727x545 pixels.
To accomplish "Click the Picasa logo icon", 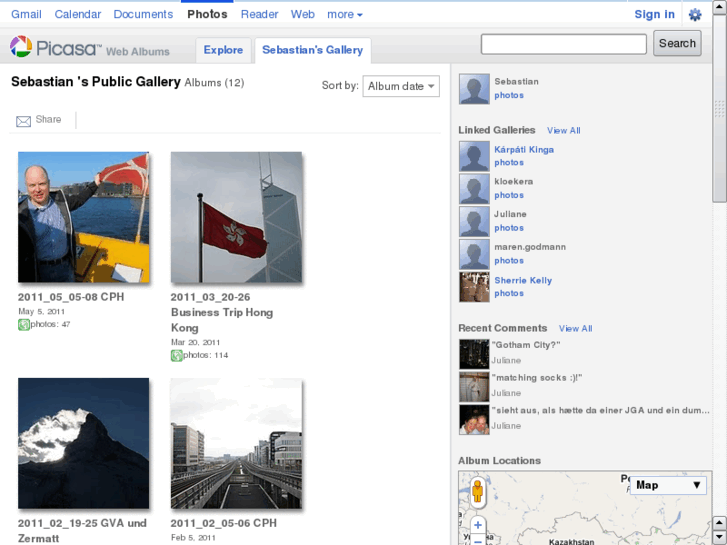I will coord(21,47).
